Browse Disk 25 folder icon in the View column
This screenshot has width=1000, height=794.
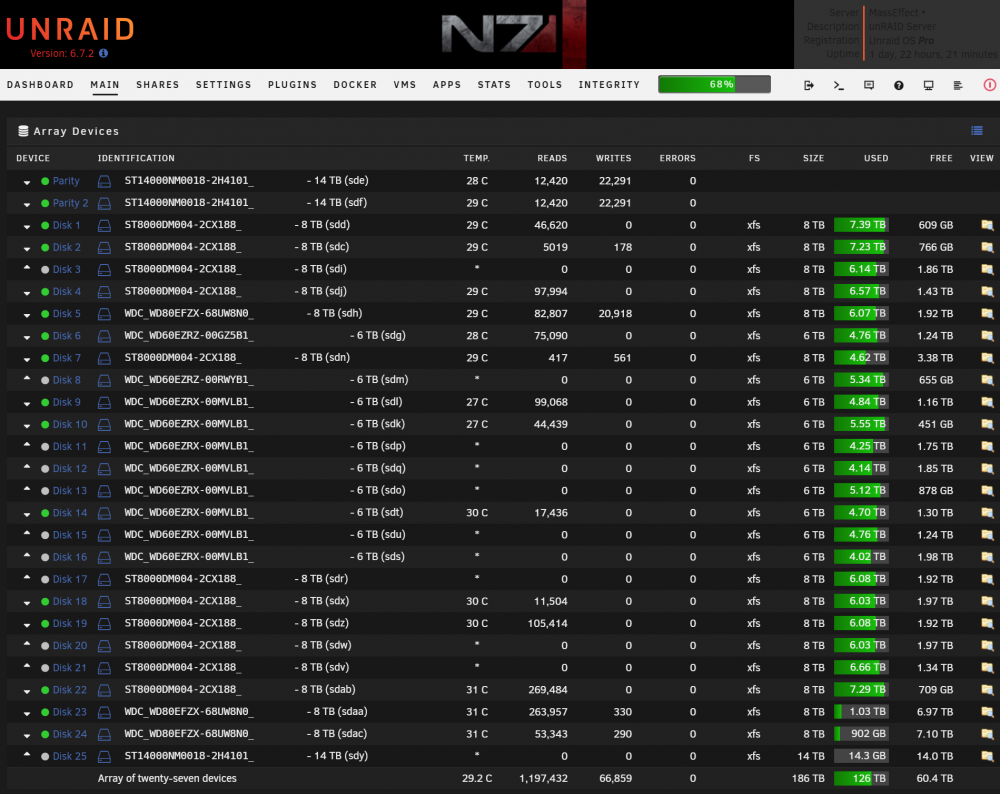987,756
